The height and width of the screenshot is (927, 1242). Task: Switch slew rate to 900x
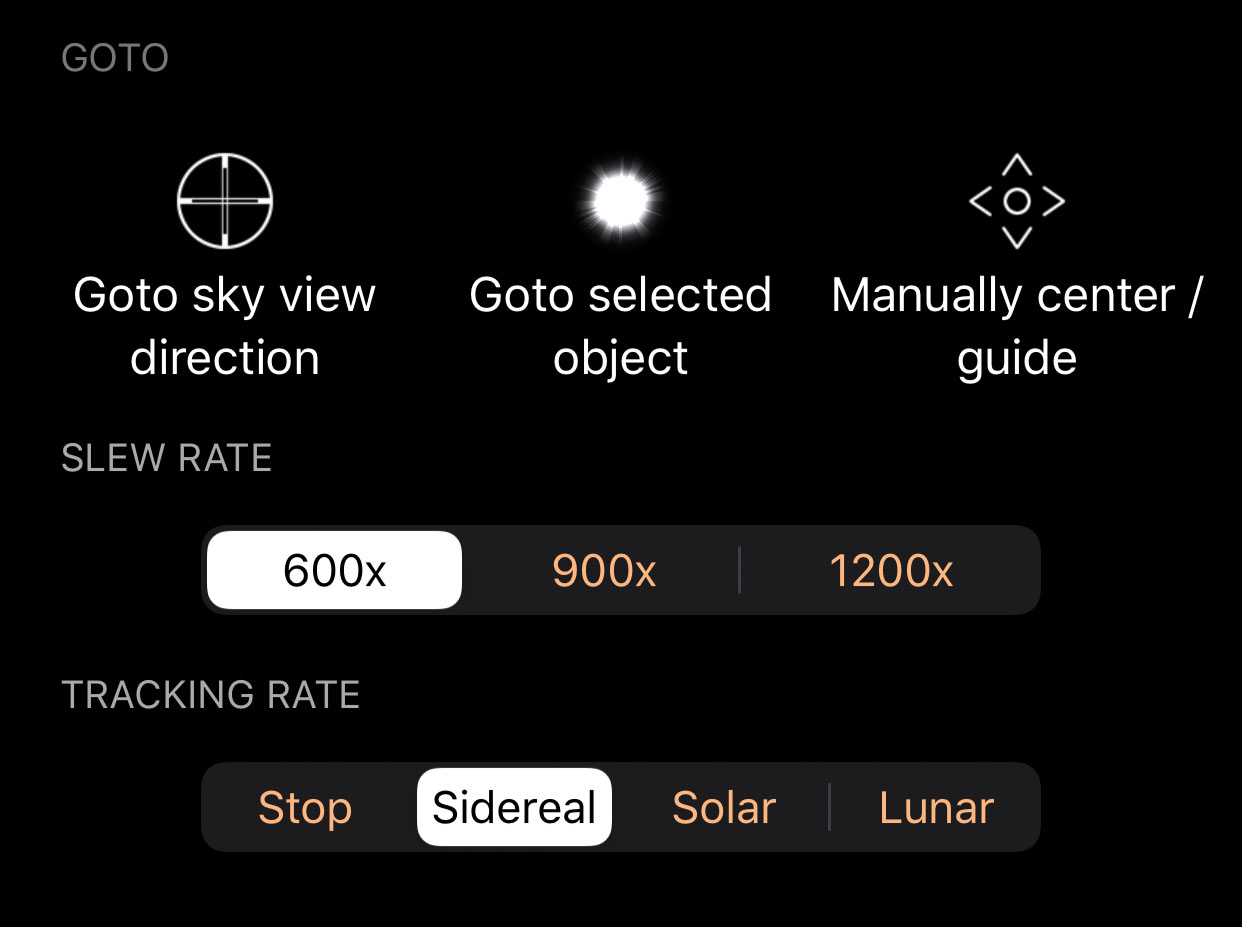604,570
